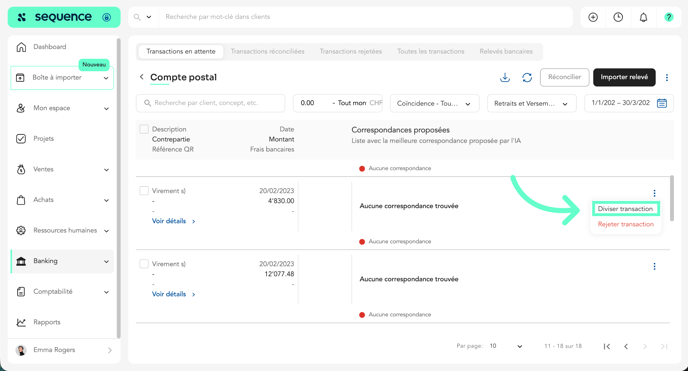Click the green help question mark
This screenshot has width=688, height=371.
point(668,17)
